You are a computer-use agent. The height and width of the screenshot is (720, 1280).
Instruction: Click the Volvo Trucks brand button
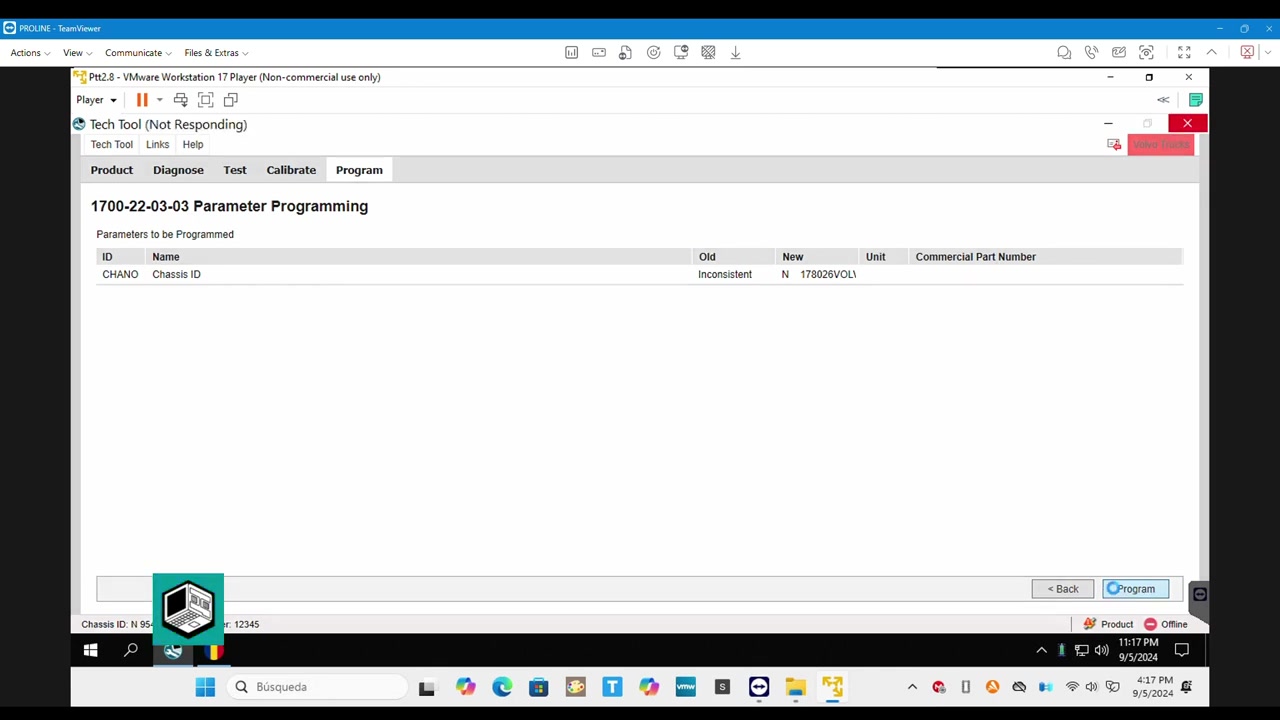click(x=1160, y=145)
